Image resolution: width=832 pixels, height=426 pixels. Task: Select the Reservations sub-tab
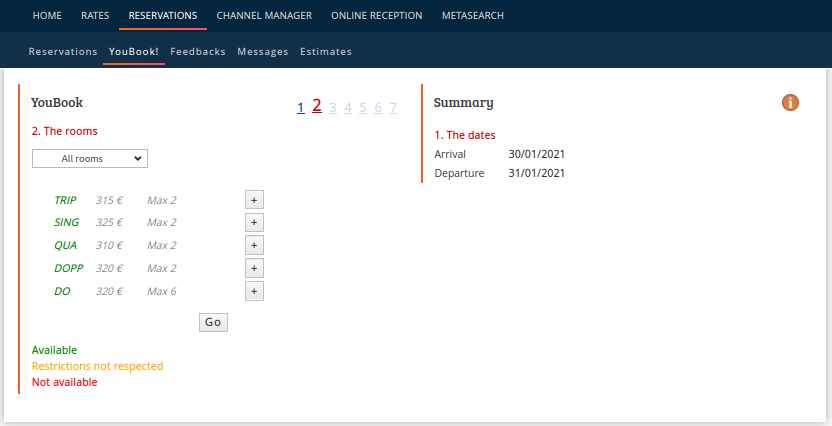63,51
